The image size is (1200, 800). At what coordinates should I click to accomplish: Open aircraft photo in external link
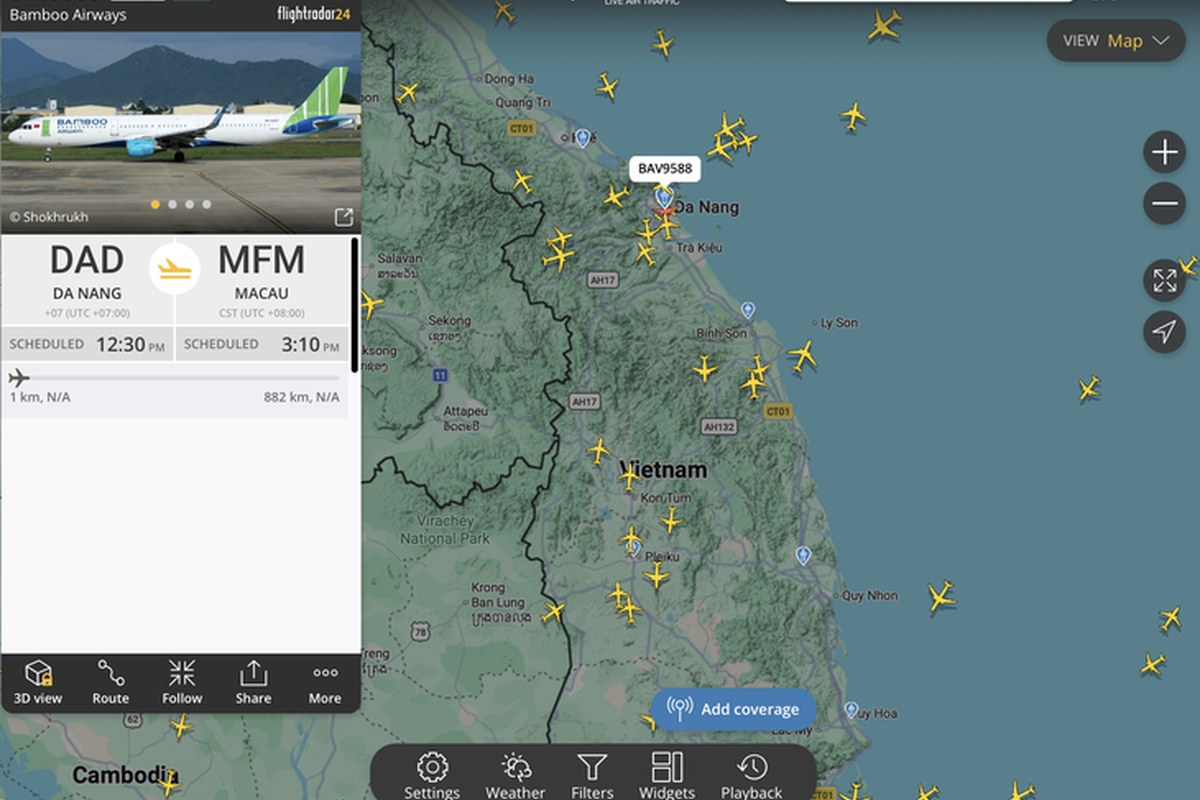point(343,217)
